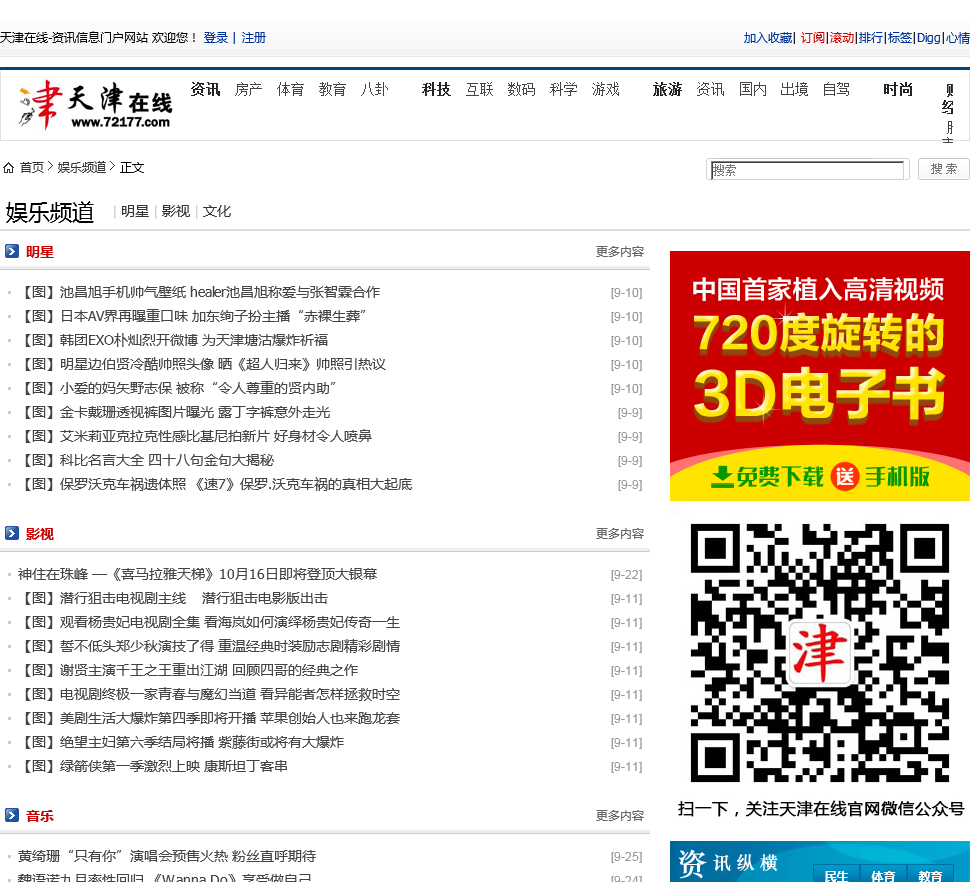Open article 保罗沃克车祸遗体照

[x=215, y=484]
